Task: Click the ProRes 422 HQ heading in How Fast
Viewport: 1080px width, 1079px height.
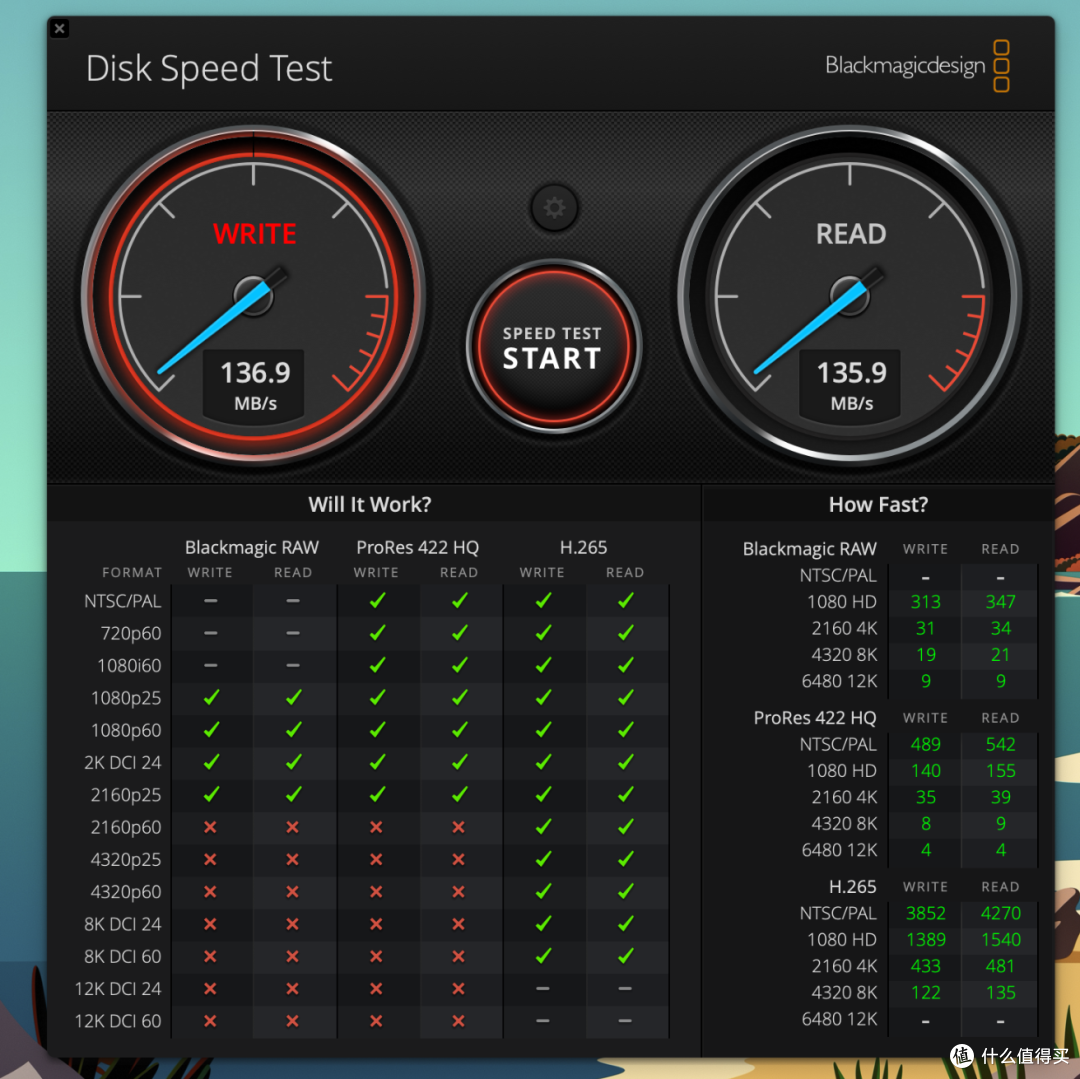Action: point(815,718)
